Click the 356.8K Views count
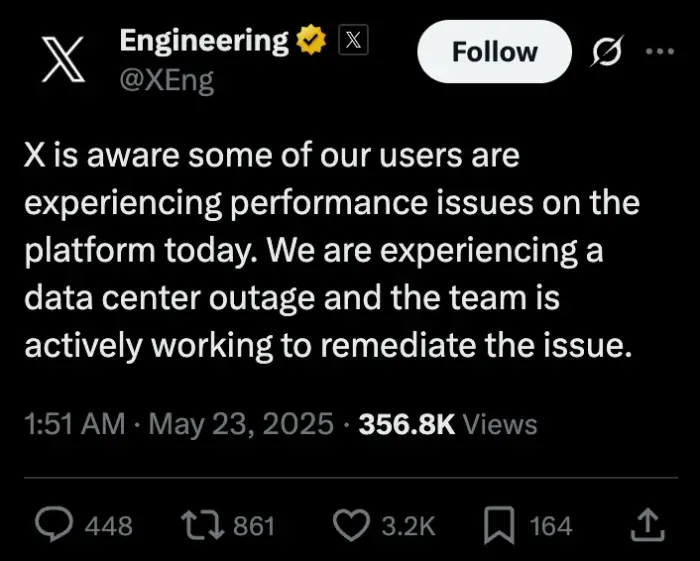This screenshot has height=561, width=700. click(x=448, y=424)
